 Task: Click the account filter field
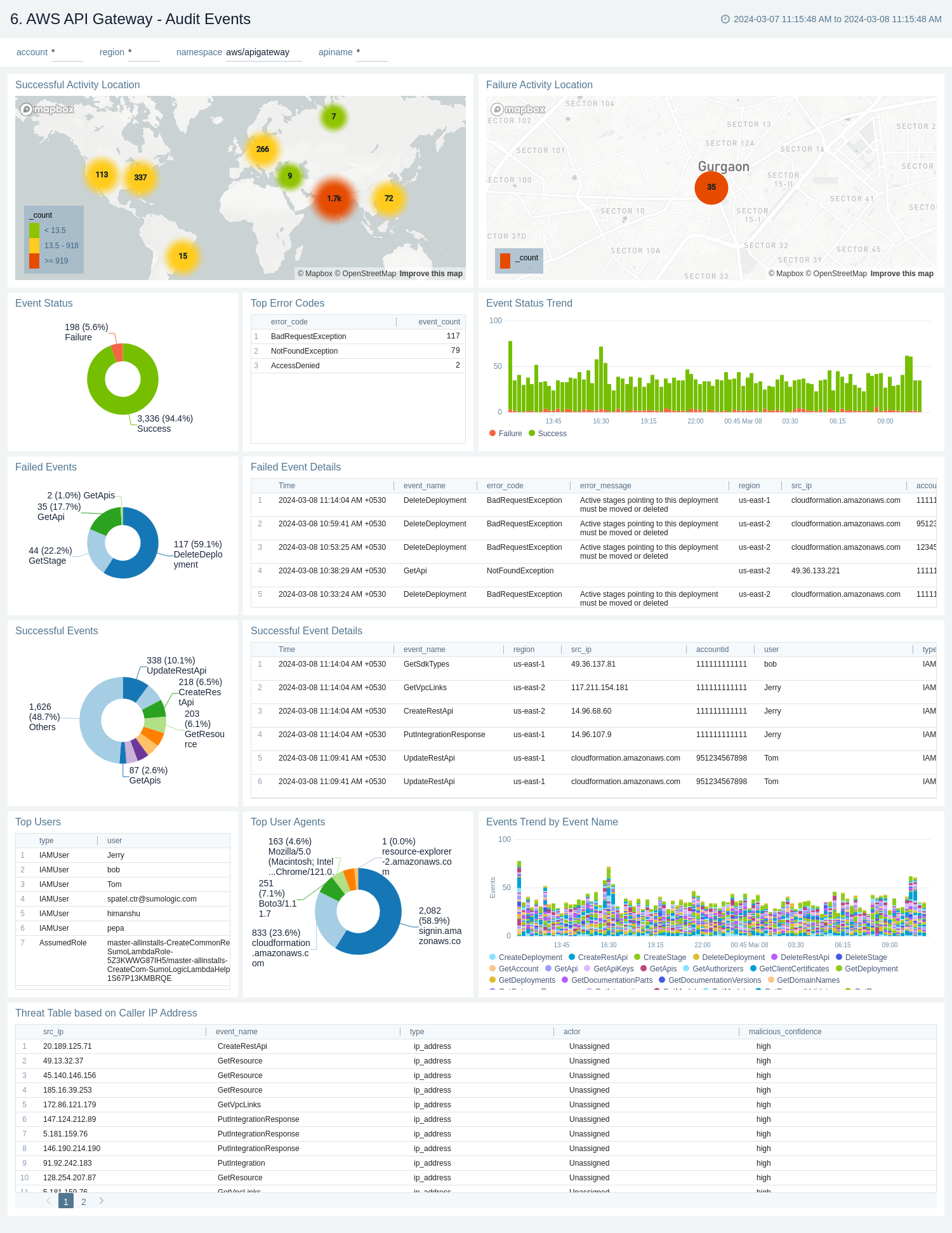tap(67, 53)
